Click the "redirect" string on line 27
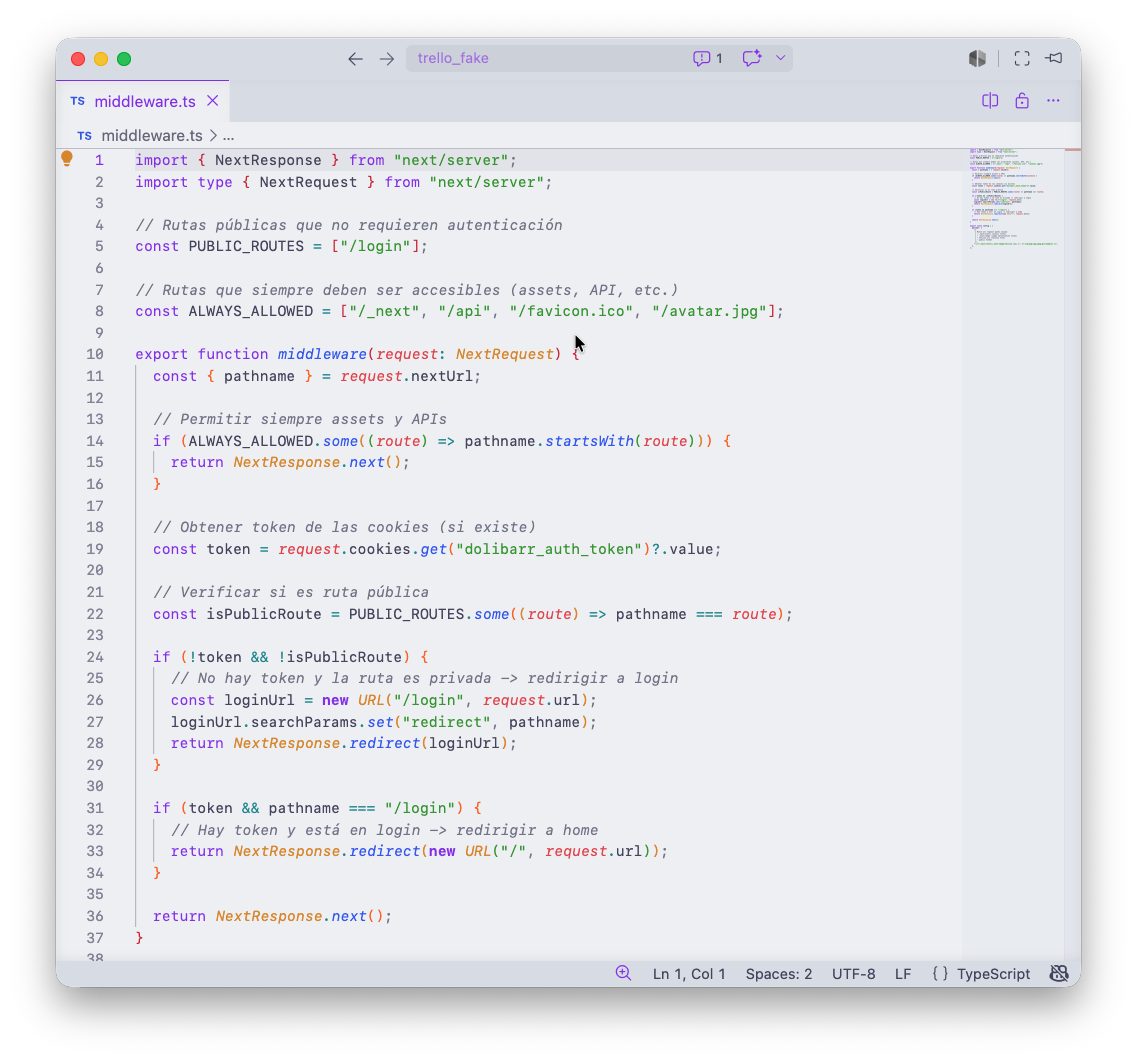1137x1061 pixels. [447, 722]
